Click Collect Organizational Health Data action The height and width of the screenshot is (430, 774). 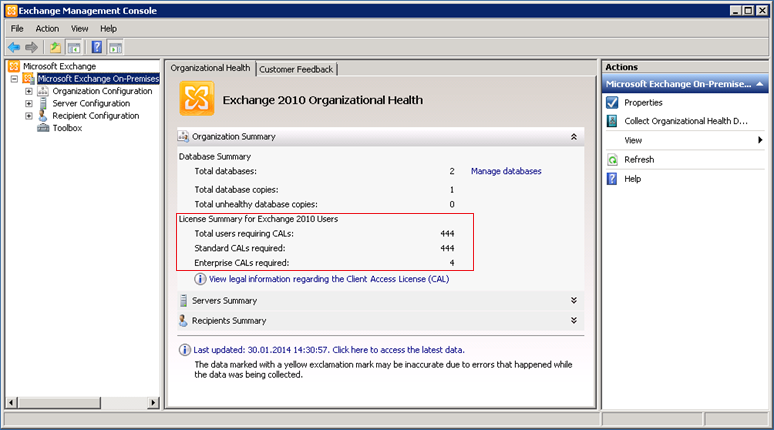pos(686,121)
